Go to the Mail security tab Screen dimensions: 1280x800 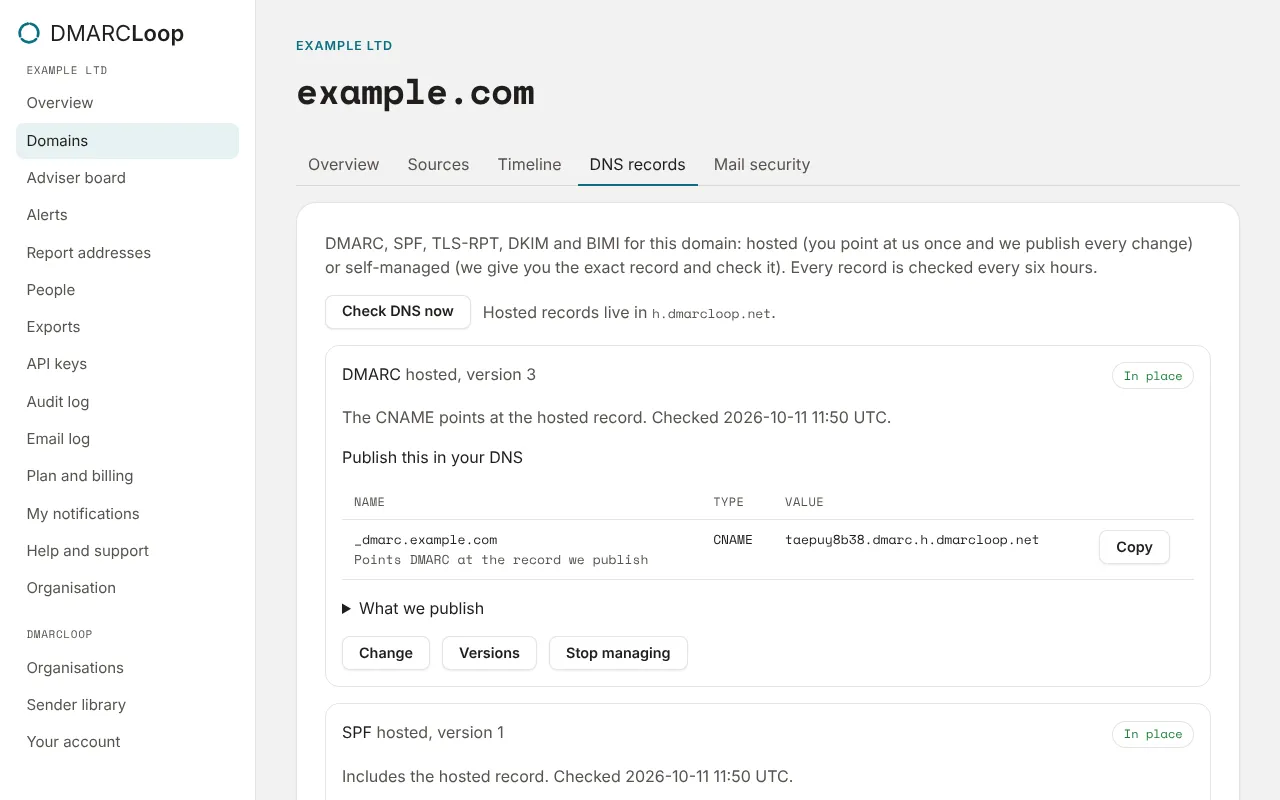coord(762,164)
